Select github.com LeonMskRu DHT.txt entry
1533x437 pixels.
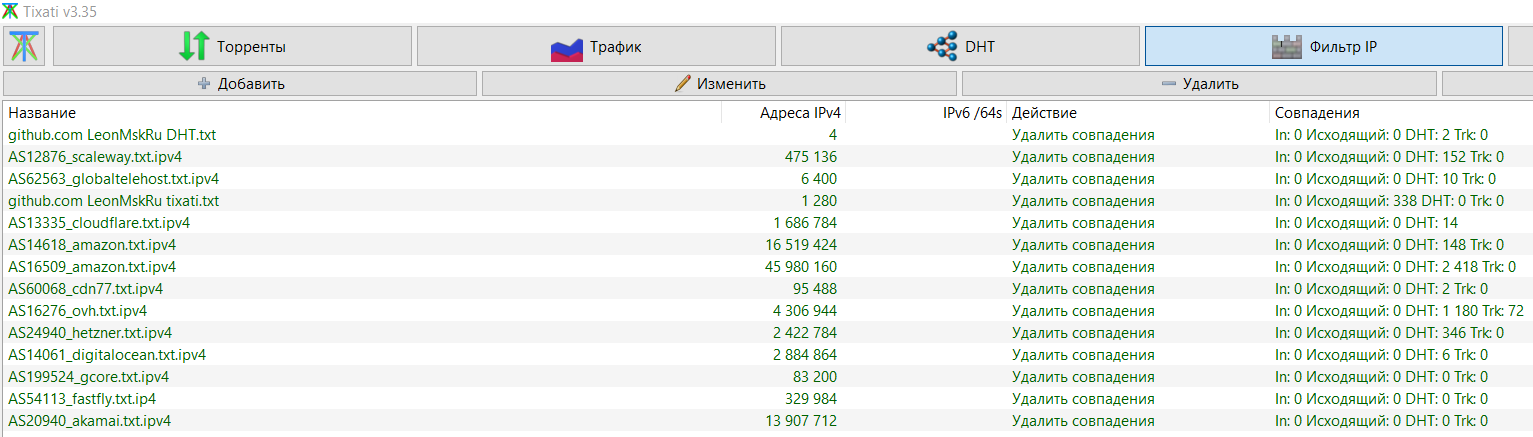point(766,135)
